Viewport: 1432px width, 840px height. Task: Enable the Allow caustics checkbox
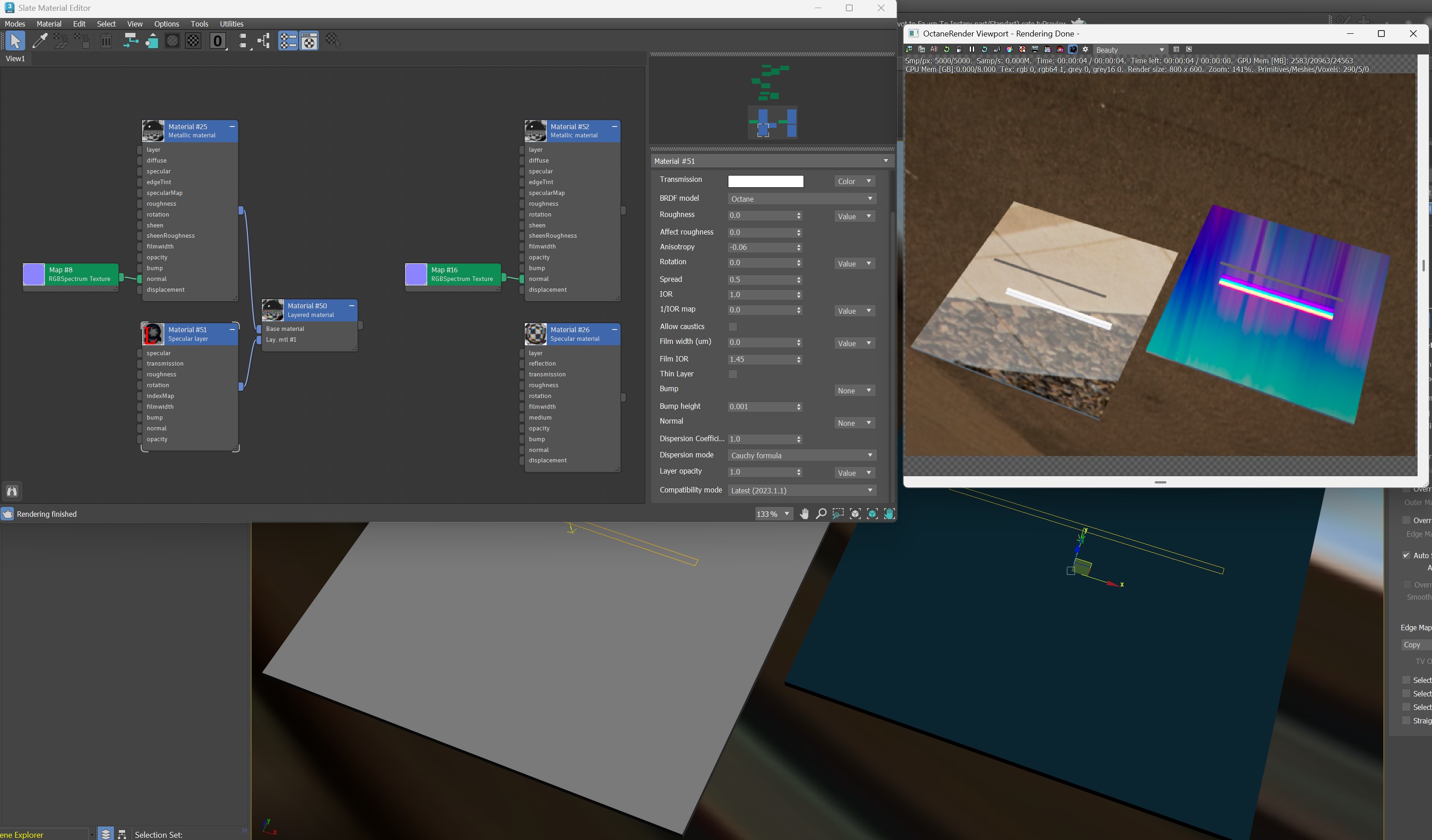coord(732,327)
